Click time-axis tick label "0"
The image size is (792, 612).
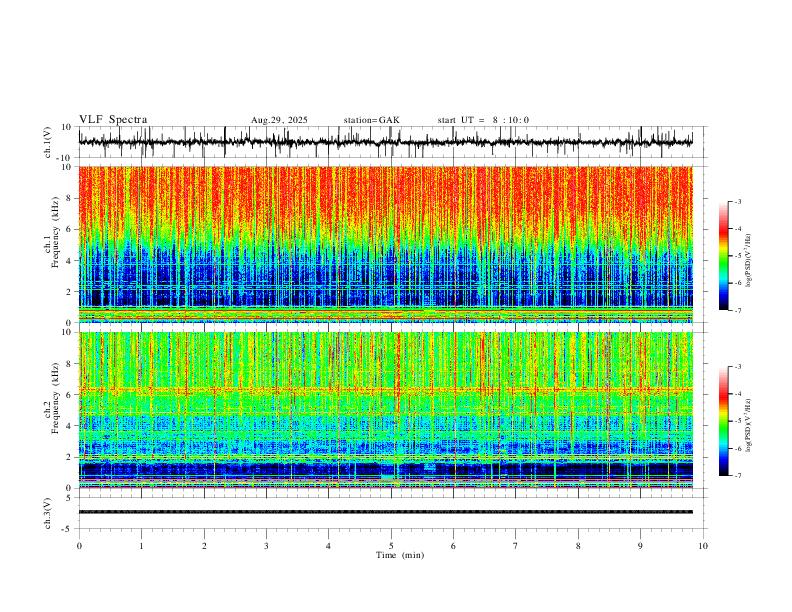click(x=79, y=546)
